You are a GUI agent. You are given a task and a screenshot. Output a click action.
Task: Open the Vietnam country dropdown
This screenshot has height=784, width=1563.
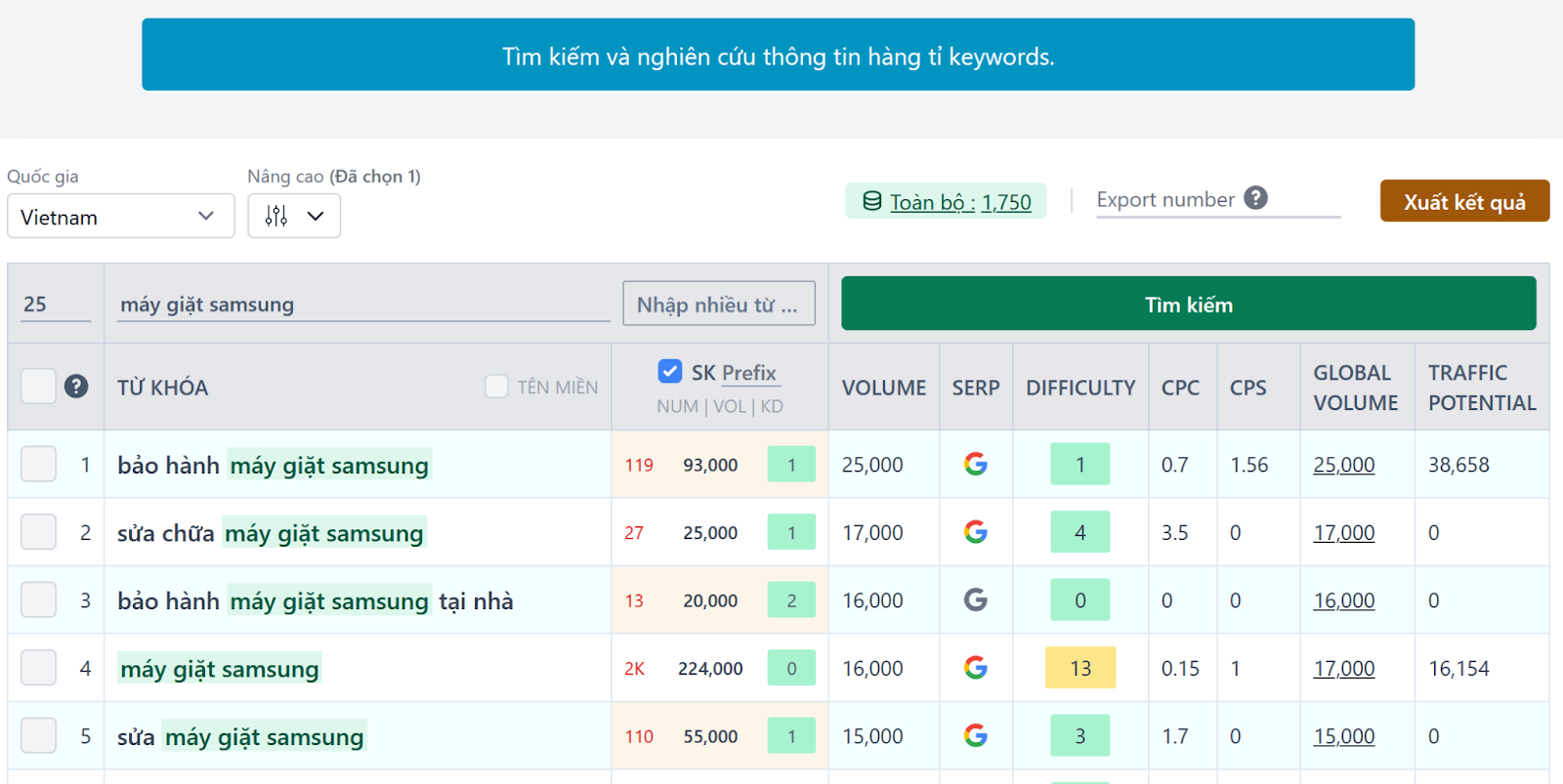click(120, 216)
